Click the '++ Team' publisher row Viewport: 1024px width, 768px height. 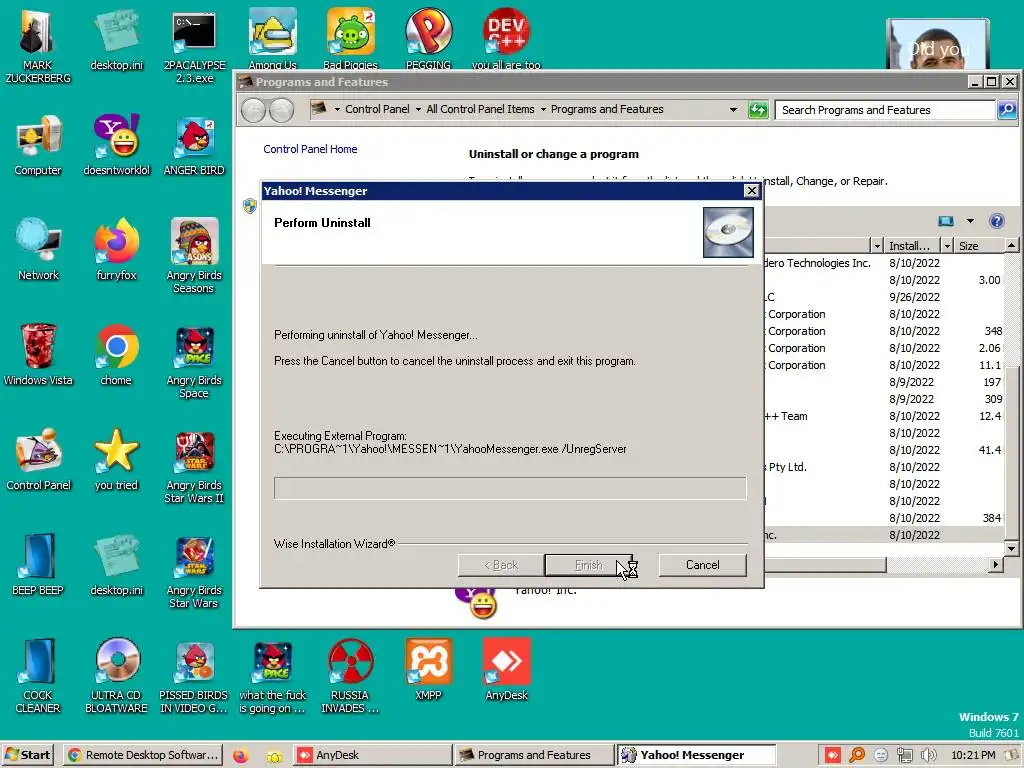pyautogui.click(x=884, y=416)
